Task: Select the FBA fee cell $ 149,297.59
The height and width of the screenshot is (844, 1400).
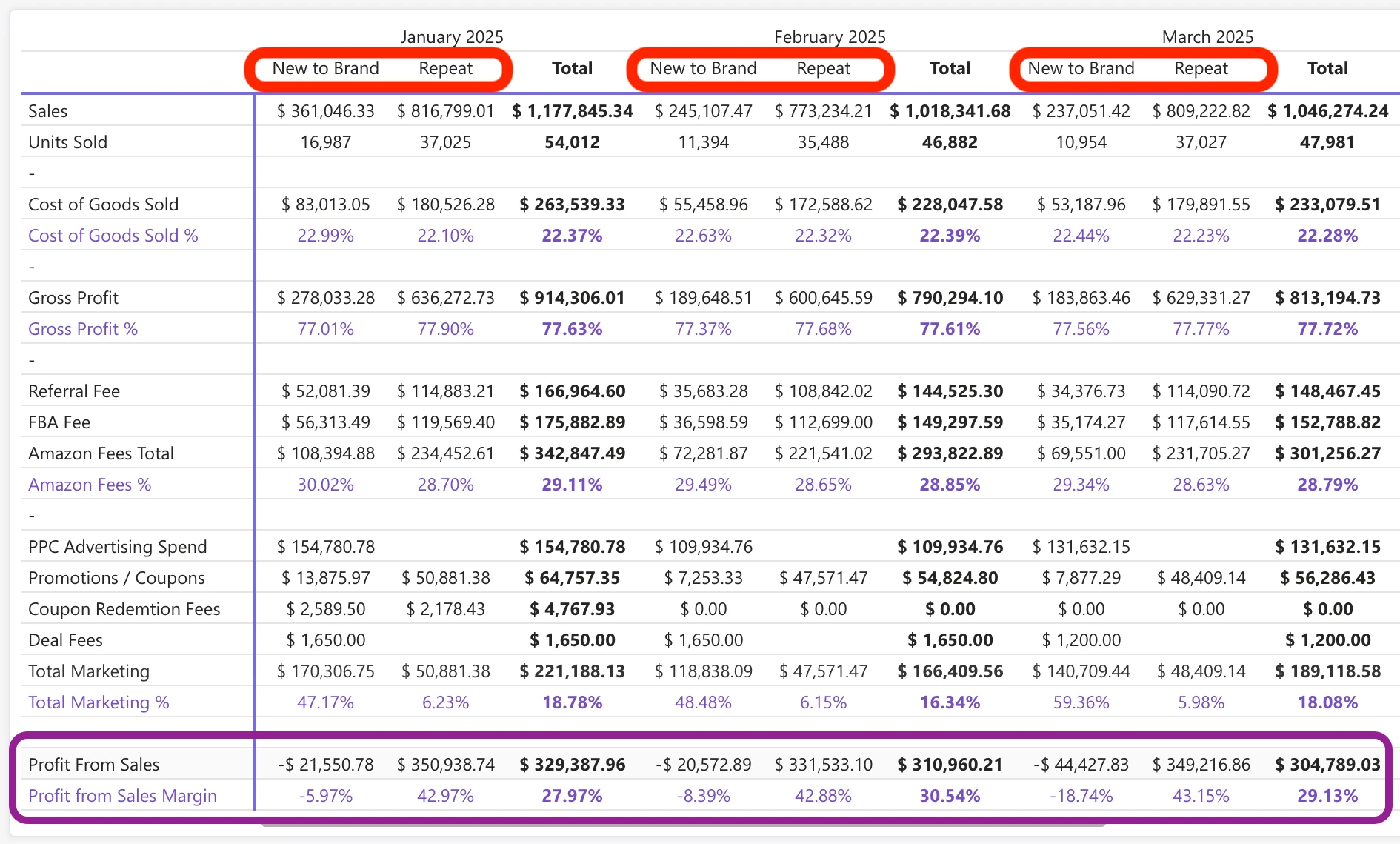Action: click(x=950, y=422)
